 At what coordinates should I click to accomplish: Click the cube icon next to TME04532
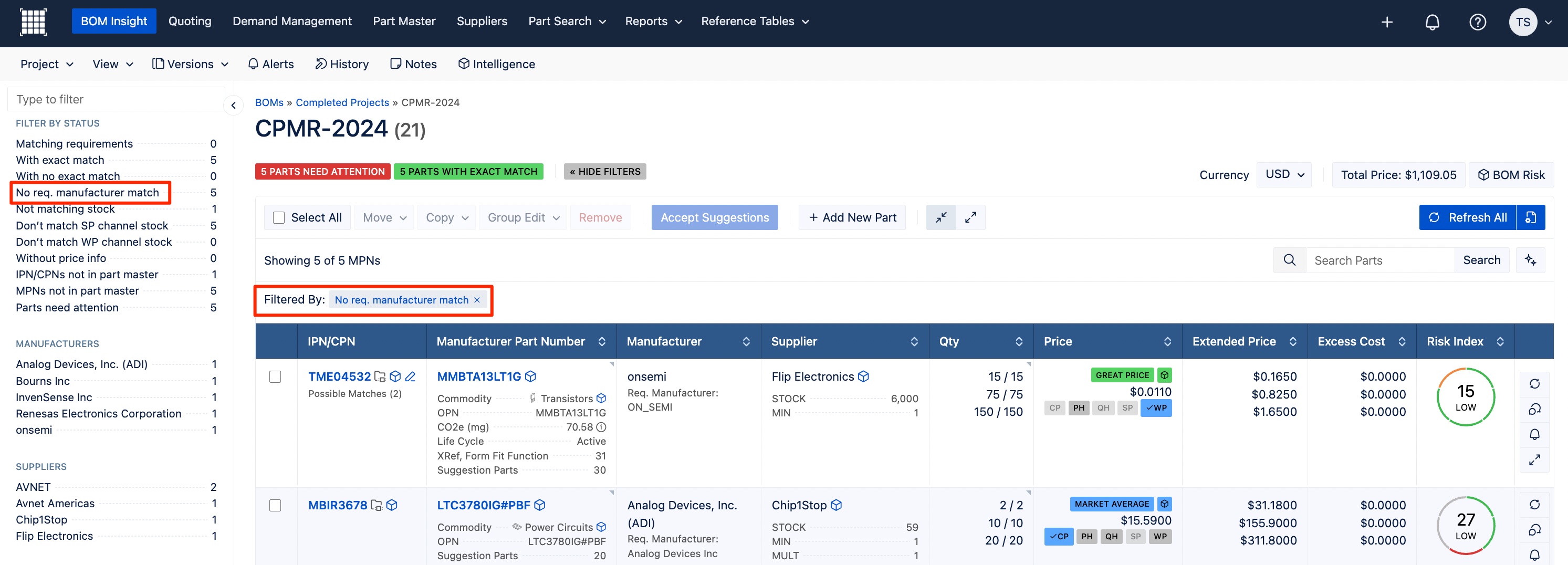[x=395, y=377]
